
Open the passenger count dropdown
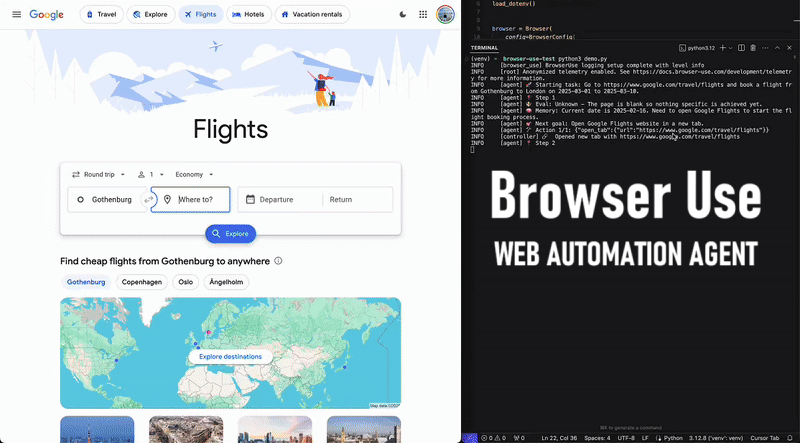151,175
